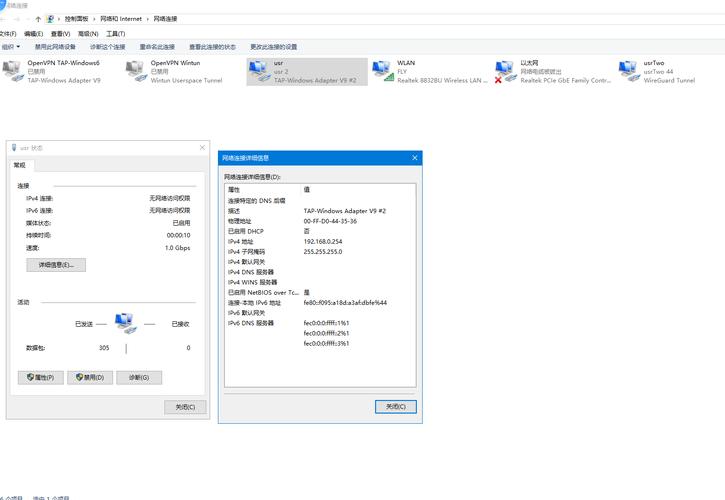Viewport: 725px width, 500px height.
Task: Click the 详细信息(E)... button
Action: pyautogui.click(x=56, y=265)
